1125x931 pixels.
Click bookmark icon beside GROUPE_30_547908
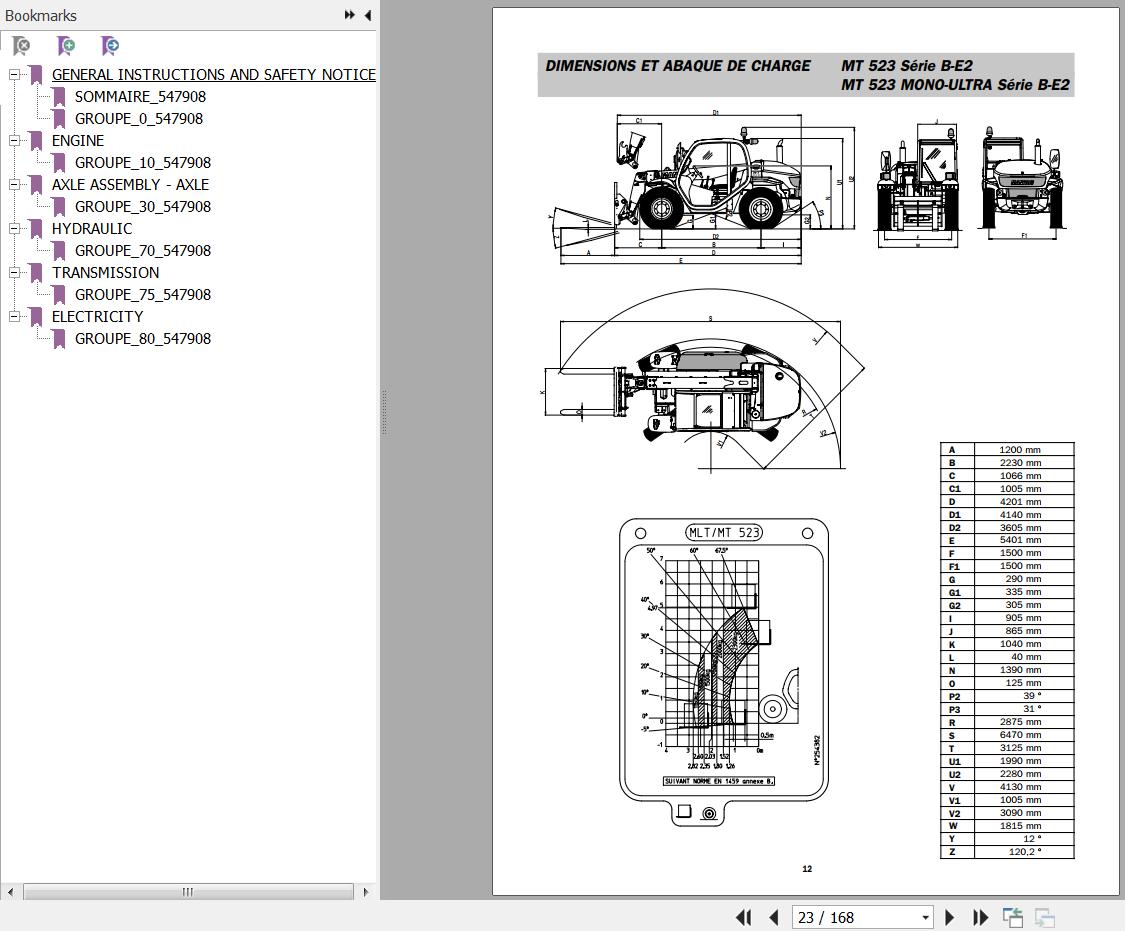click(x=60, y=207)
